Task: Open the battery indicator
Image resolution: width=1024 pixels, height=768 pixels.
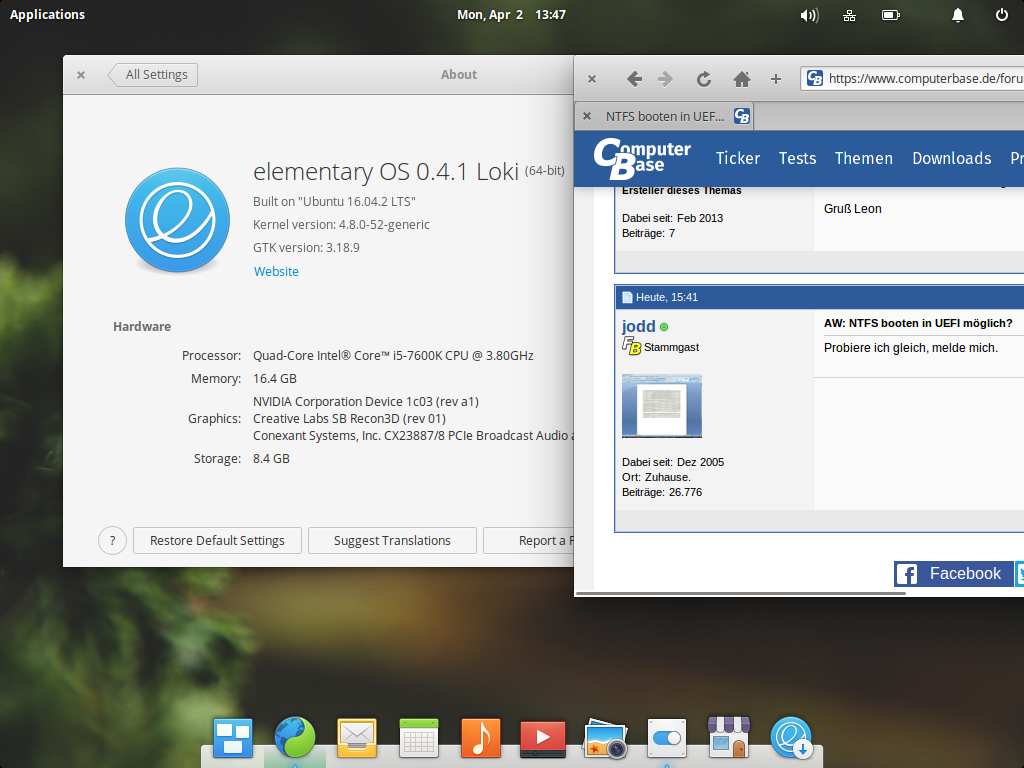Action: pos(891,14)
